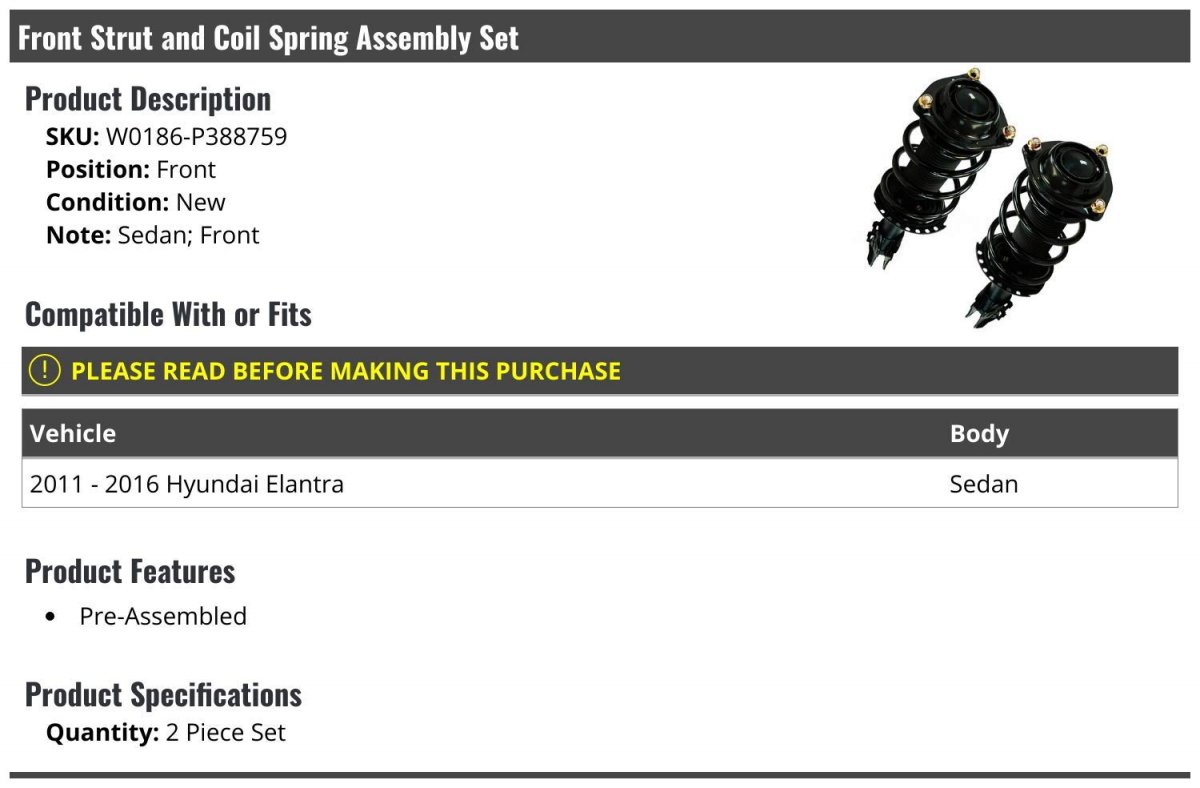Viewport: 1200px width, 788px height.
Task: Click the yellow exclamation warning icon
Action: coord(45,371)
